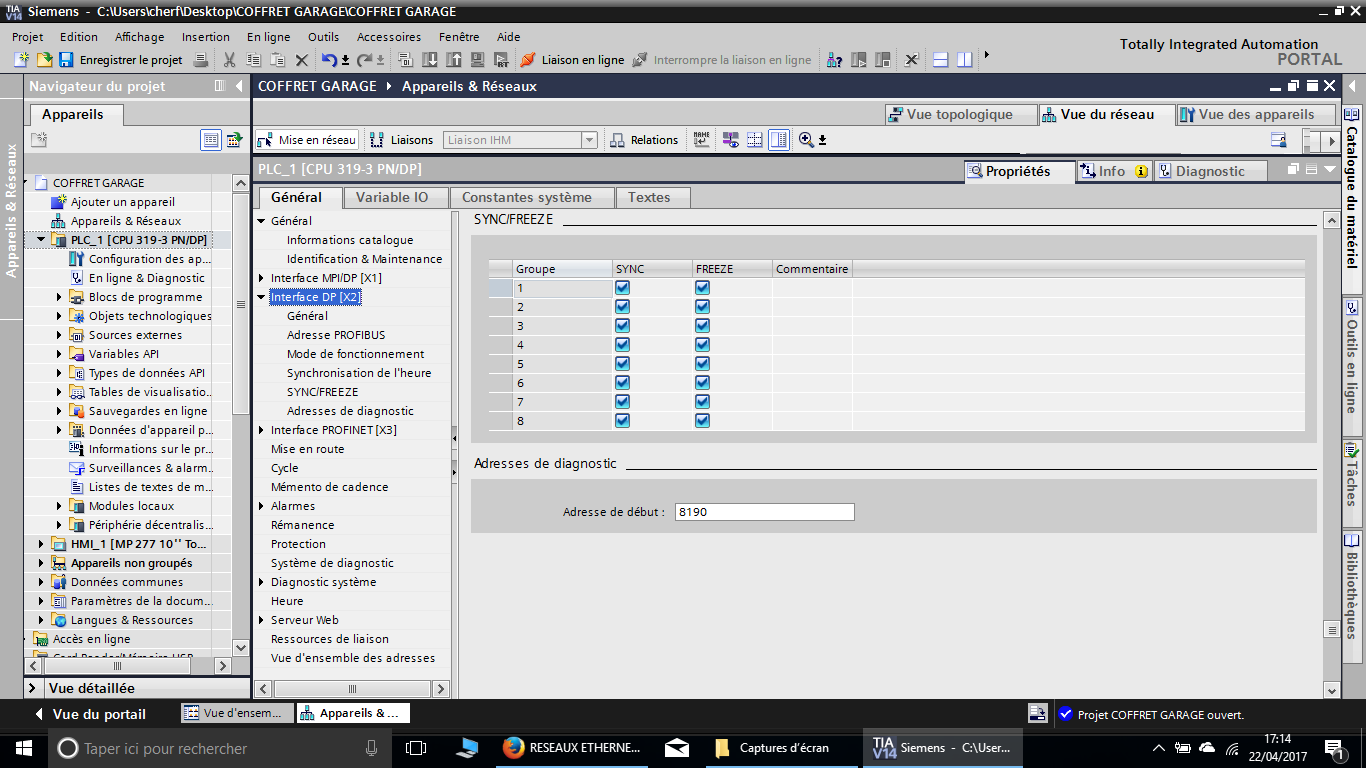Screen dimensions: 1366x768
Task: Uncheck SYNC for group 1
Action: (x=623, y=288)
